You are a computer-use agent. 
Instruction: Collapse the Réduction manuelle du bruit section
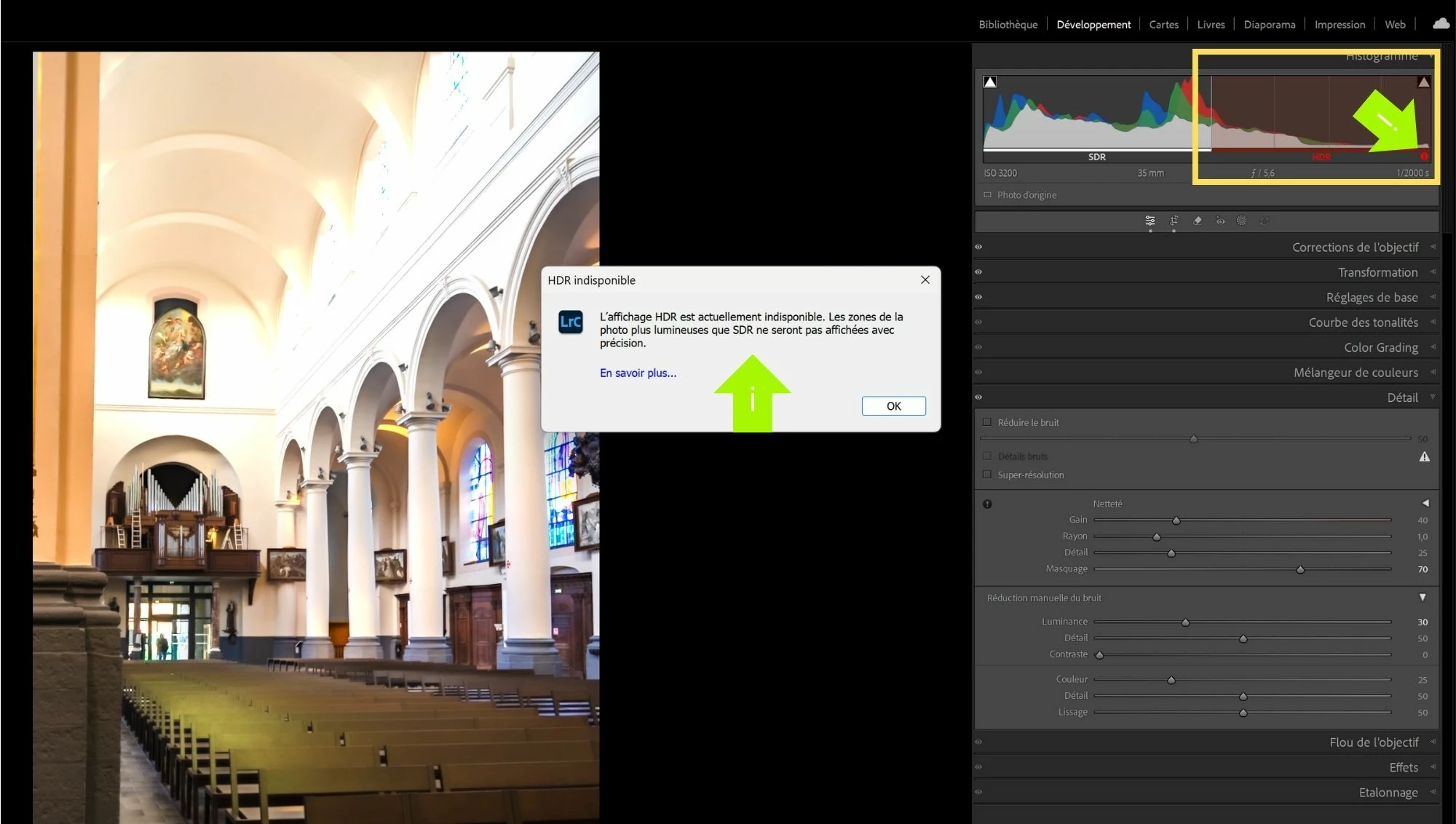click(x=1423, y=598)
